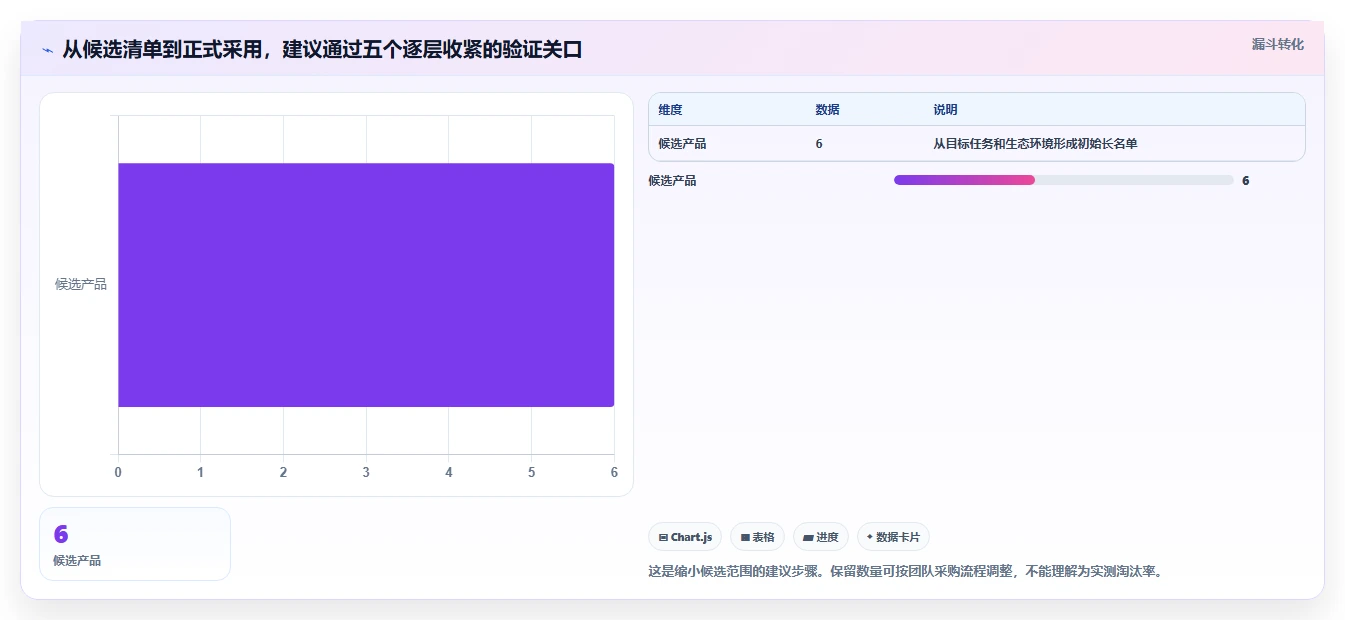Click the 6 候选产品 stat card
The width and height of the screenshot is (1345, 620).
135,544
